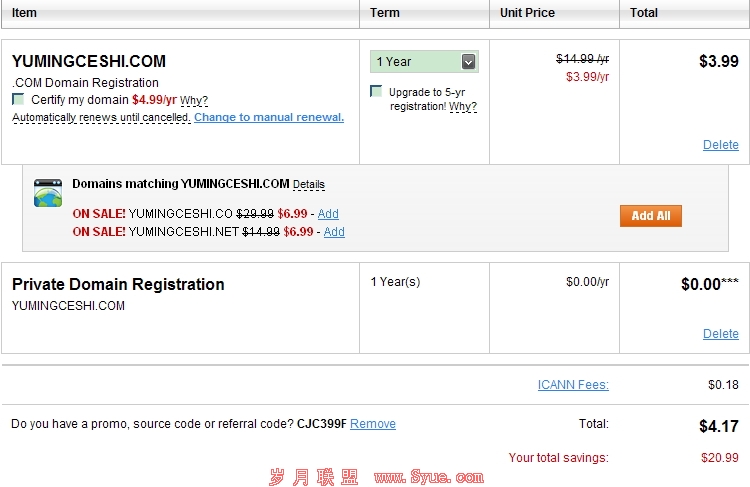Screen dimensions: 750x487
Task: Click Why? beside 5-yr registration upgrade
Action: coord(463,106)
